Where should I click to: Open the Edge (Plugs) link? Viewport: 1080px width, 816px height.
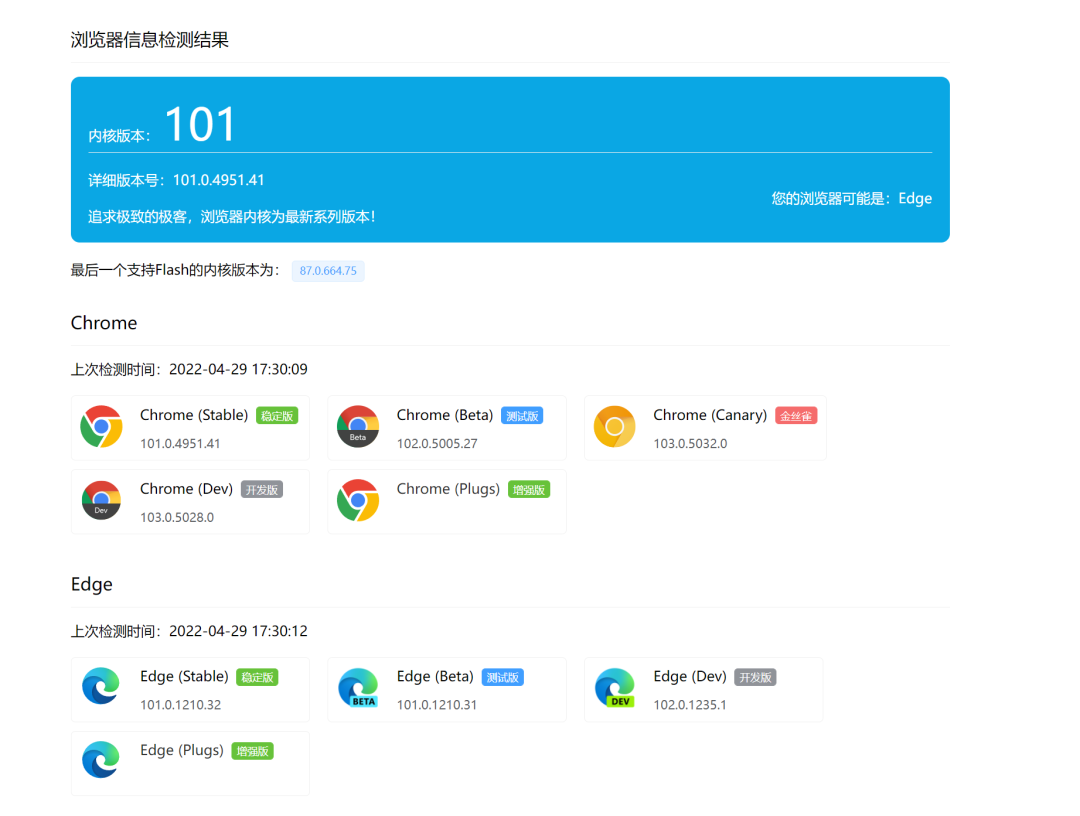tap(182, 751)
